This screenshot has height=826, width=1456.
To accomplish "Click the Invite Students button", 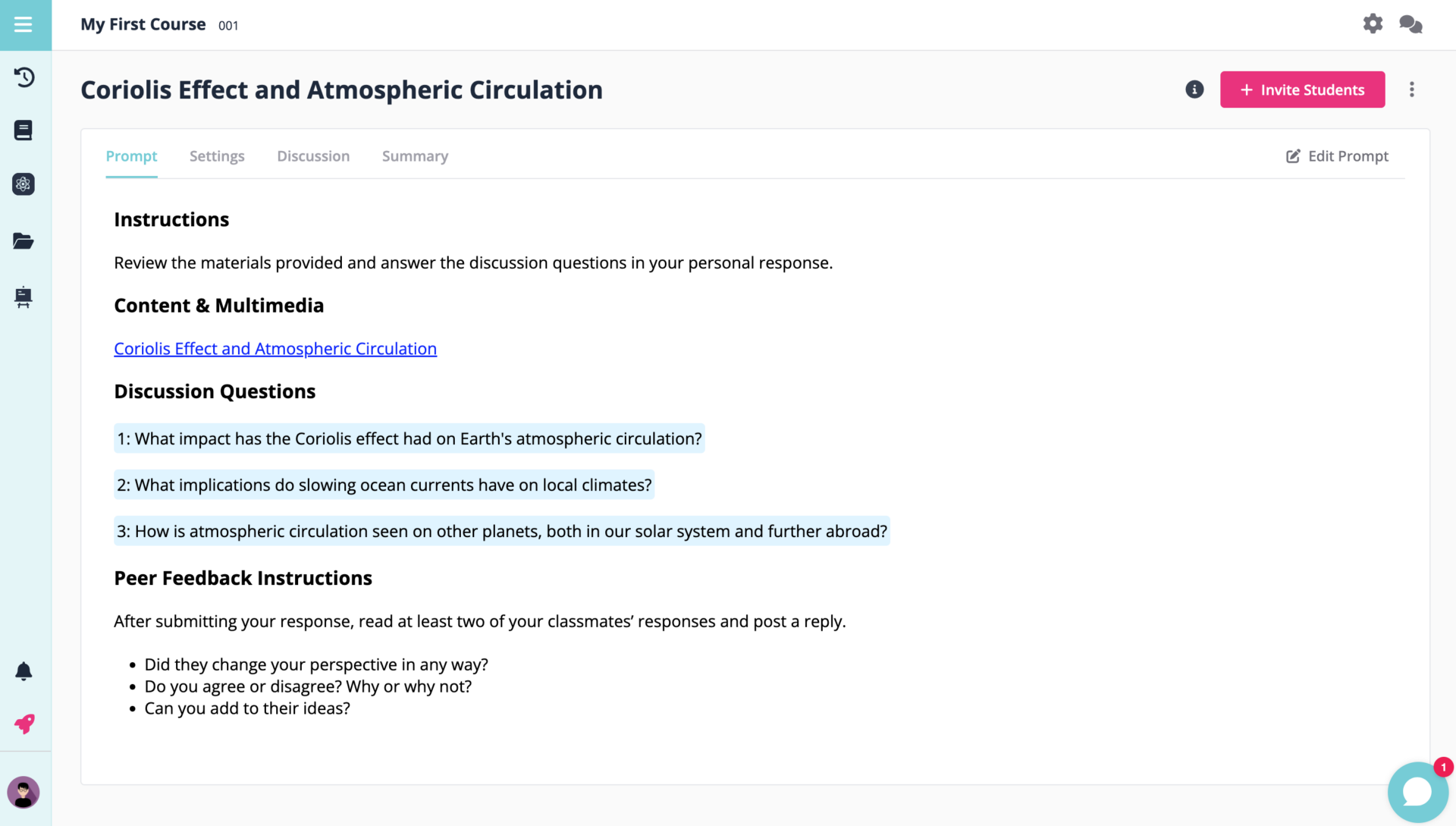I will (x=1302, y=89).
